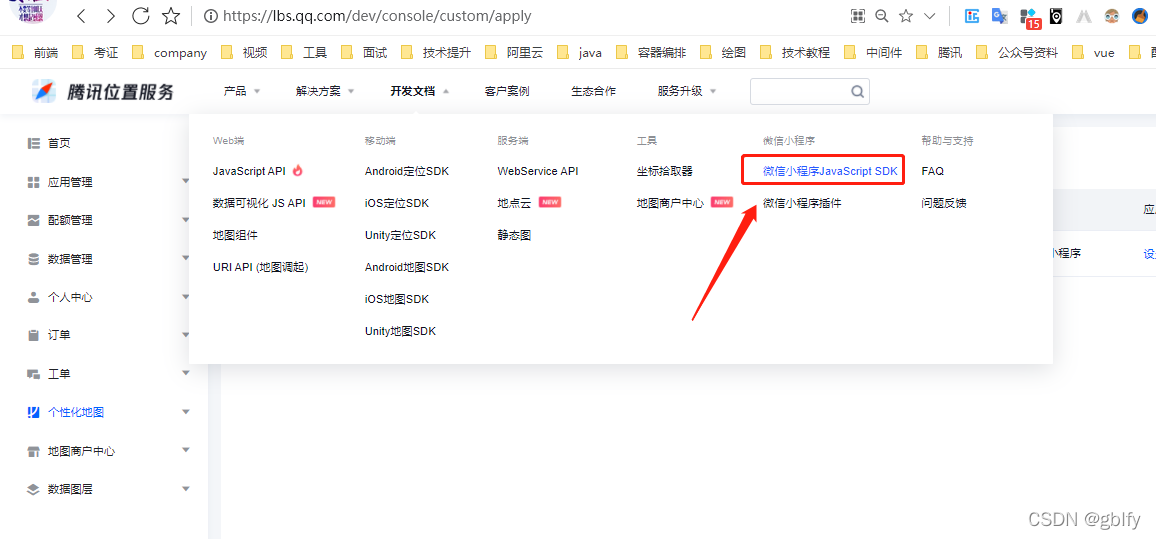
Task: Open the iOS定位SDK link
Action: [x=397, y=203]
